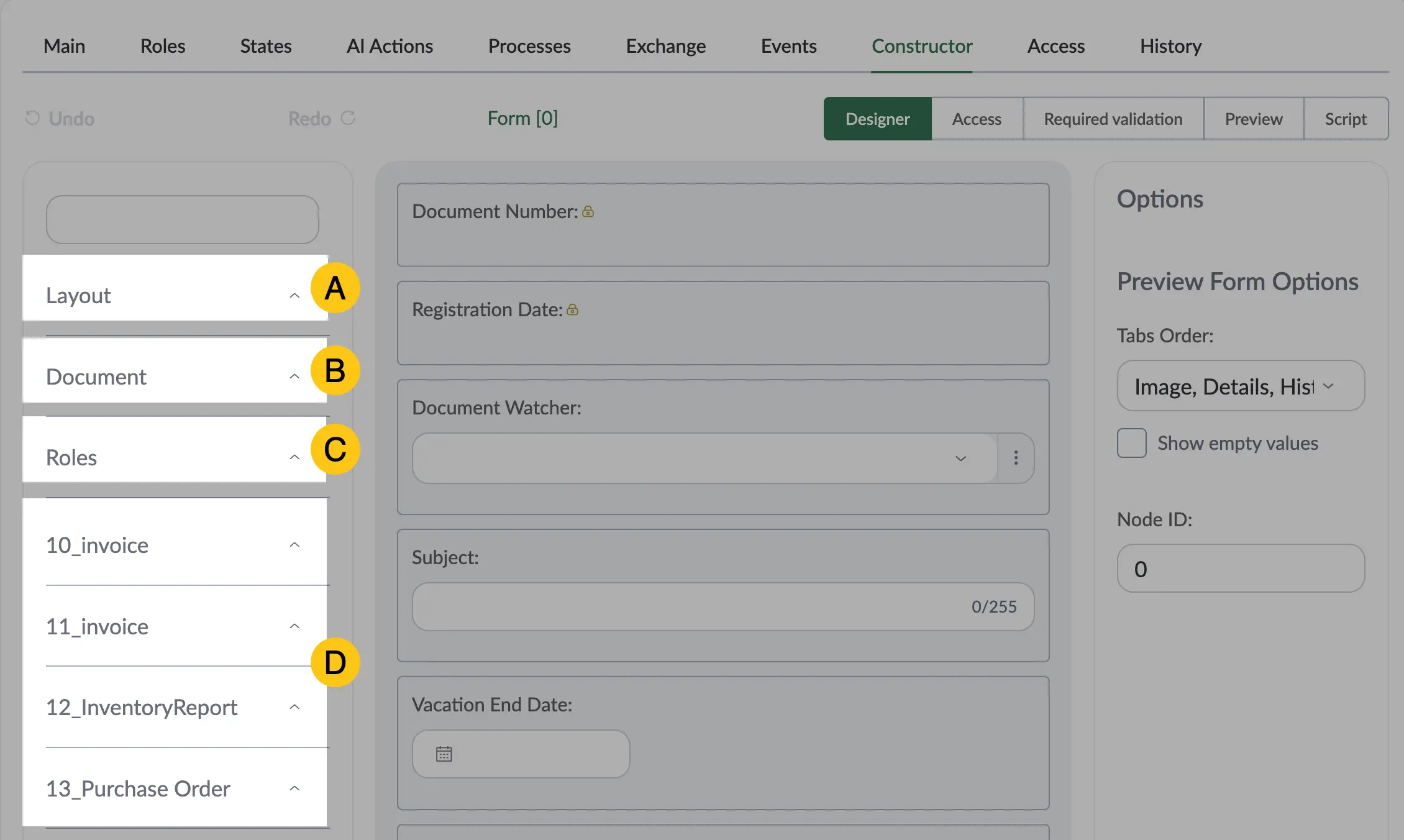Open the top Access tab
Image resolution: width=1404 pixels, height=840 pixels.
1055,46
